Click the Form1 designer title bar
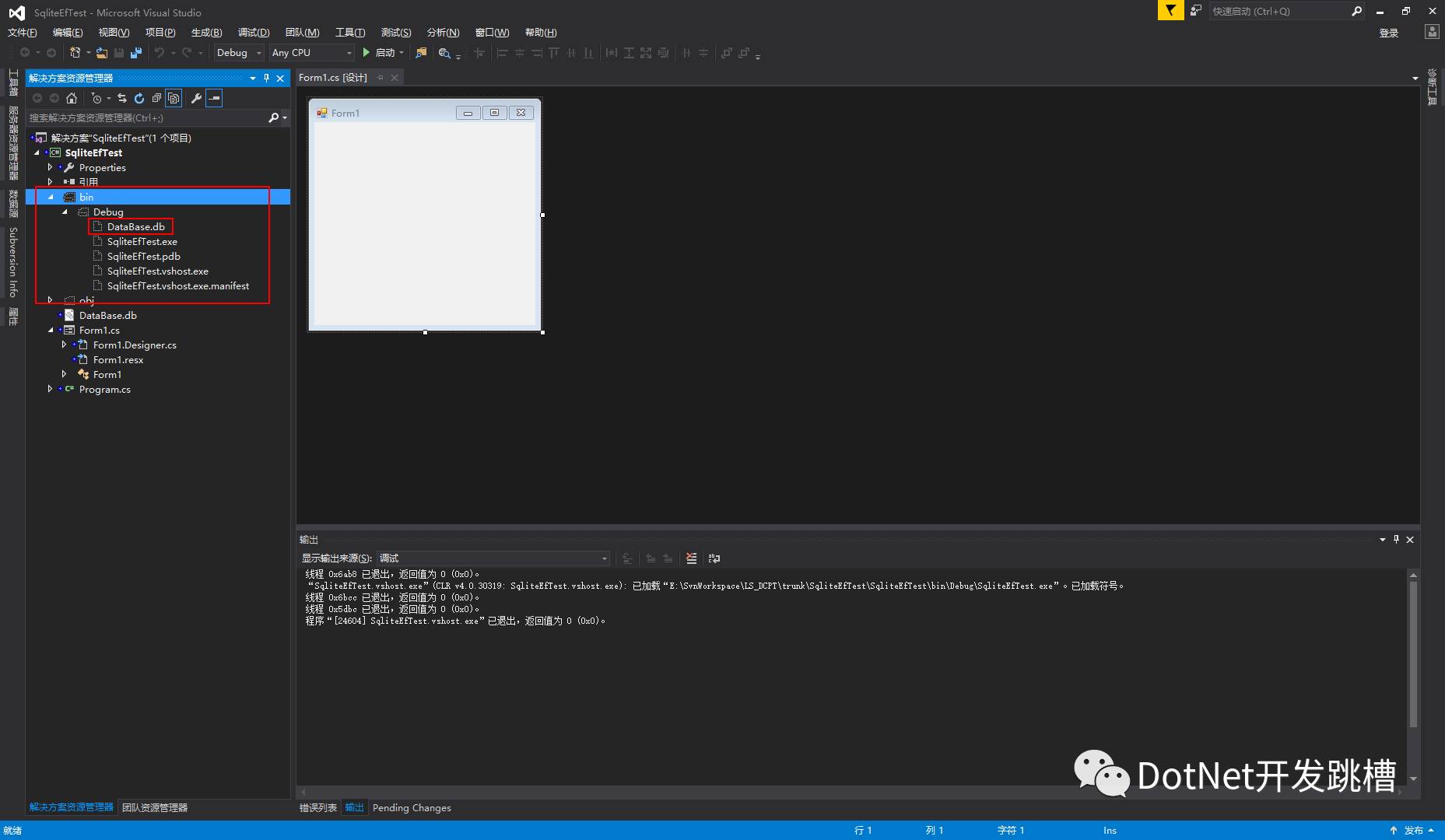Screen dimensions: 1445x840 click(x=424, y=113)
